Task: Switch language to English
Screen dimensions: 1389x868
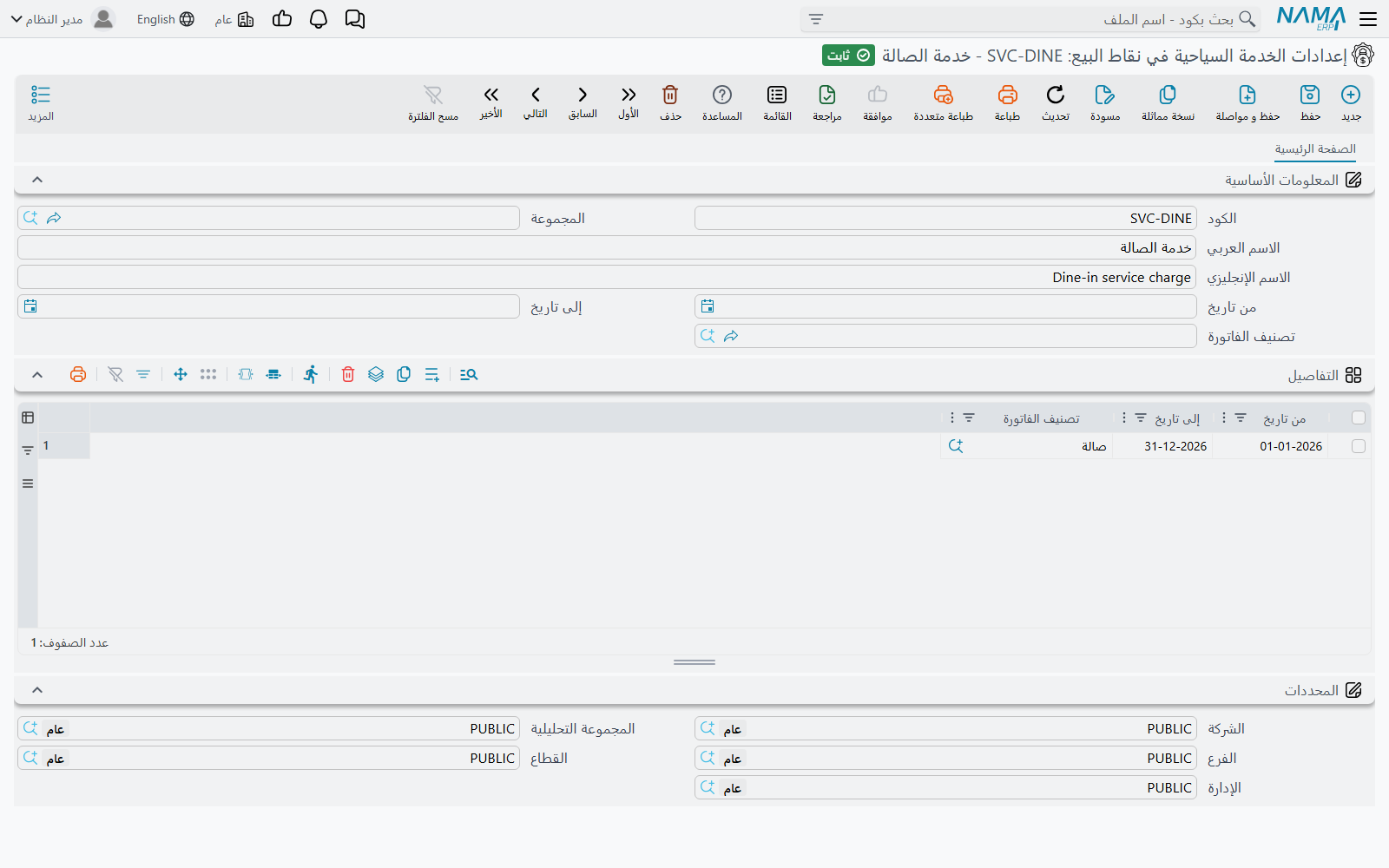Action: (165, 19)
